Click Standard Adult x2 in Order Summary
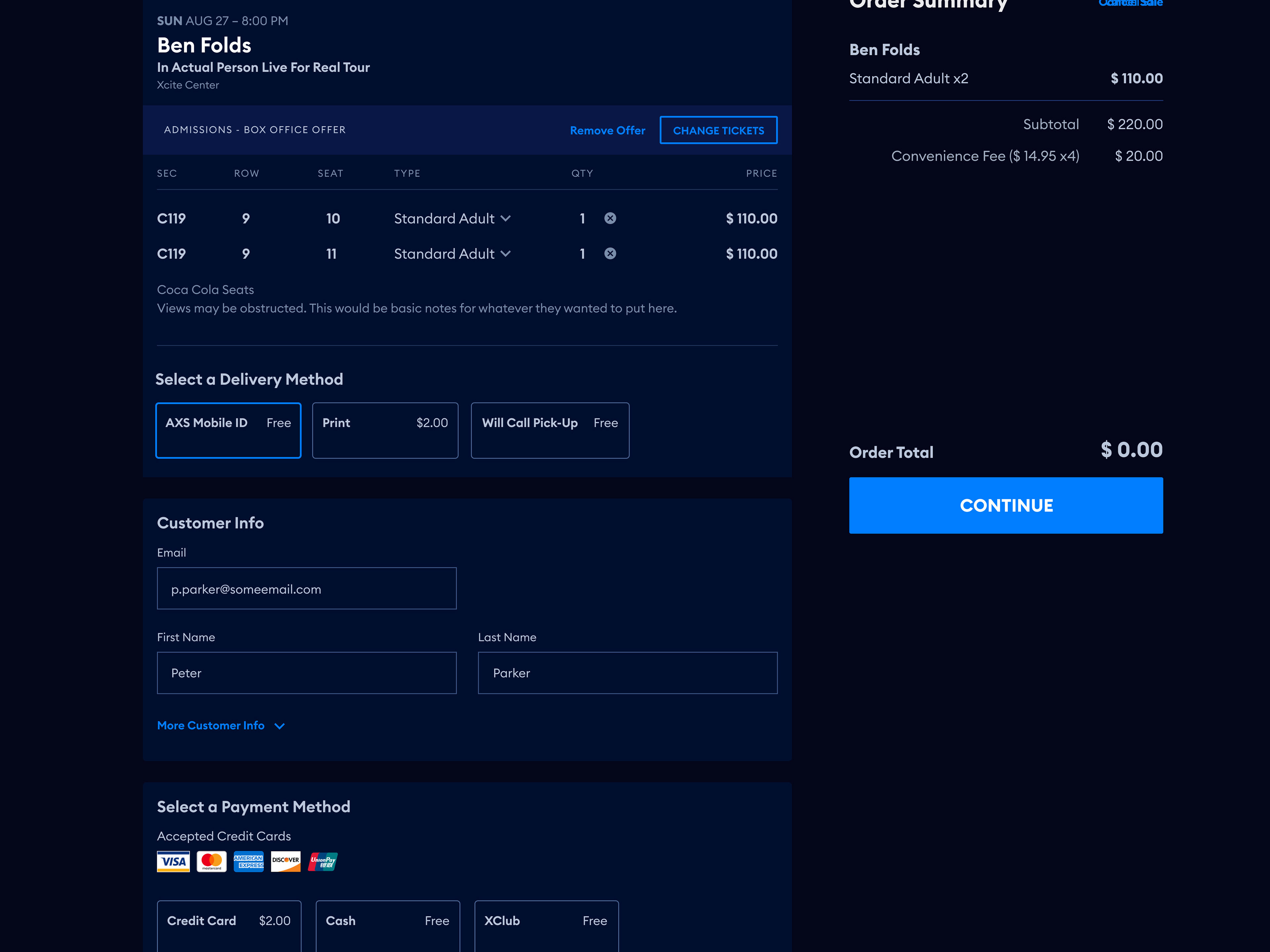1270x952 pixels. pyautogui.click(x=908, y=79)
